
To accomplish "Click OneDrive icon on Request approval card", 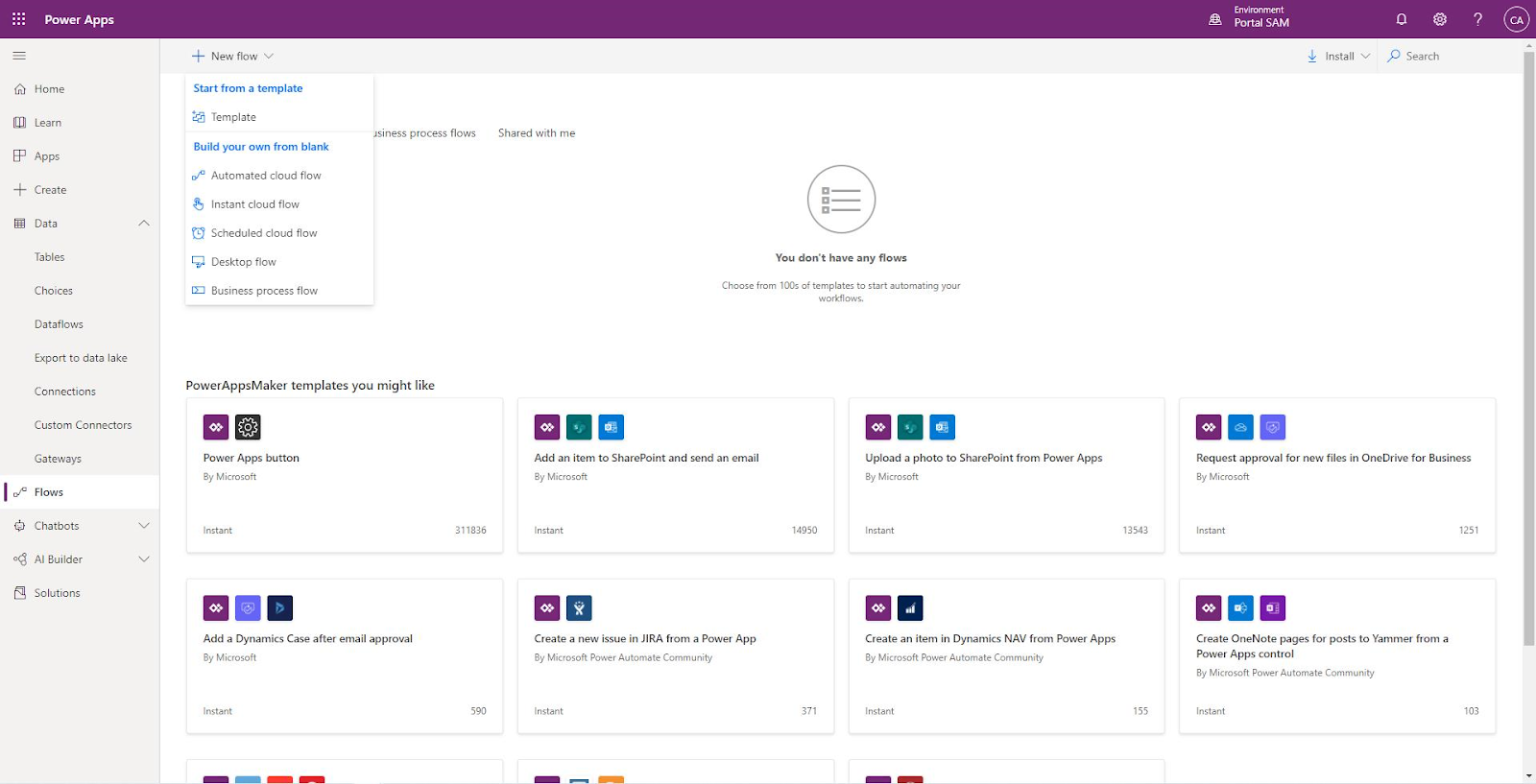I will point(1240,427).
